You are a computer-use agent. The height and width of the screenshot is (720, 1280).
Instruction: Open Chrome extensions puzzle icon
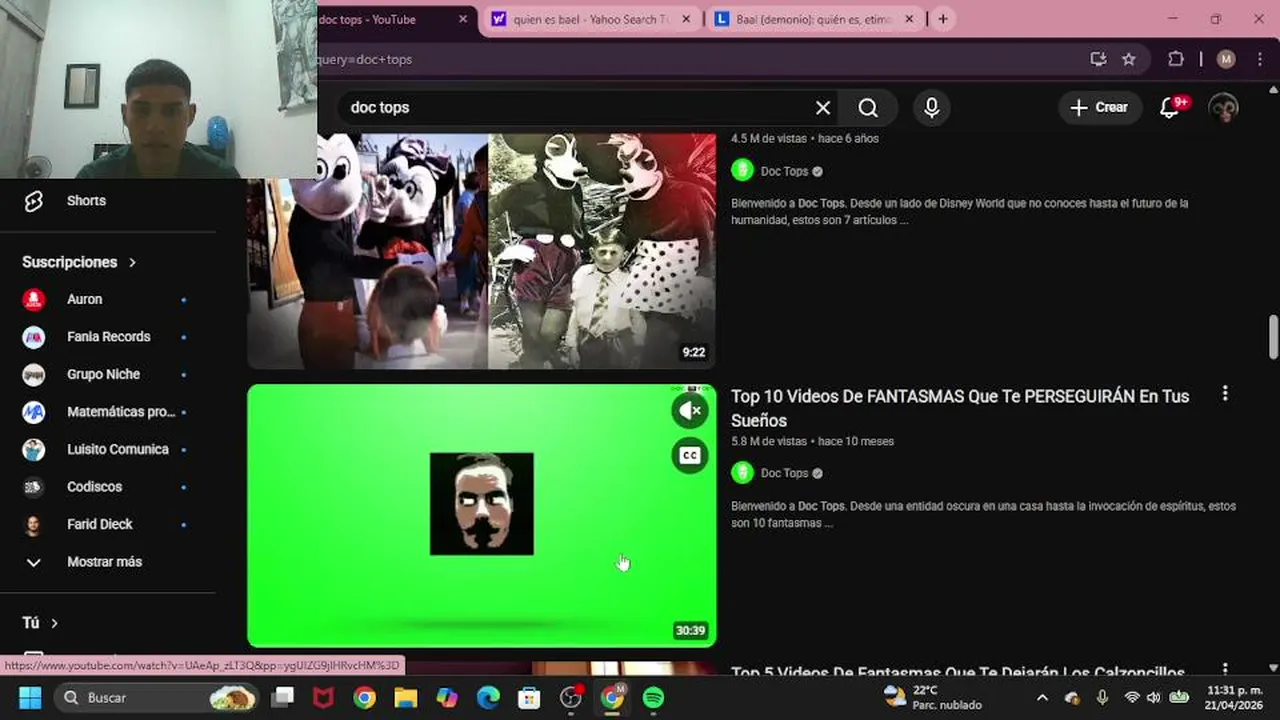(1176, 59)
